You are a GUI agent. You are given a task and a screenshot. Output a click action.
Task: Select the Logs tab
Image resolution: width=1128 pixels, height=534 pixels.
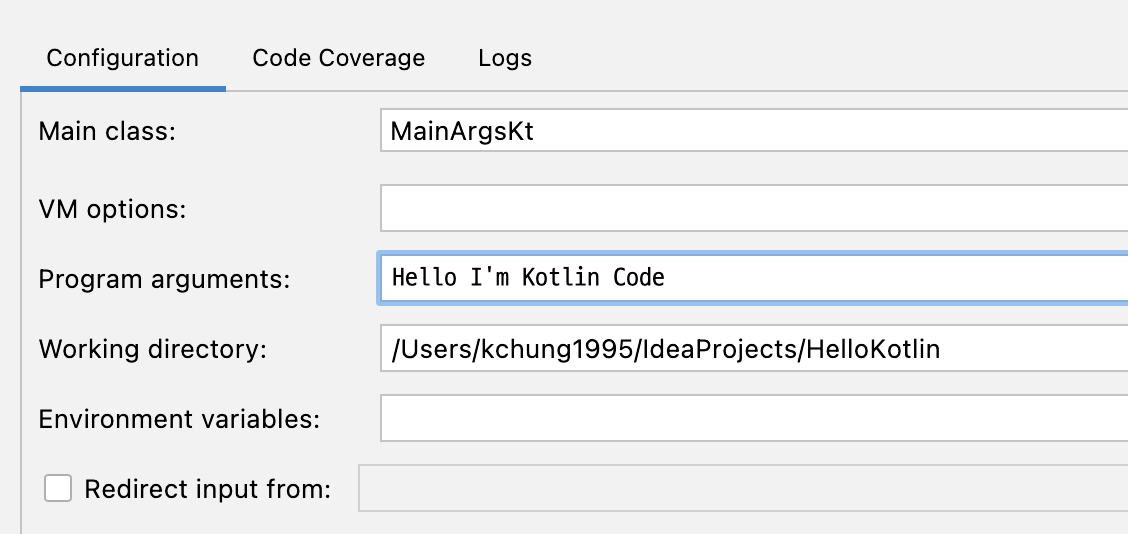(505, 58)
